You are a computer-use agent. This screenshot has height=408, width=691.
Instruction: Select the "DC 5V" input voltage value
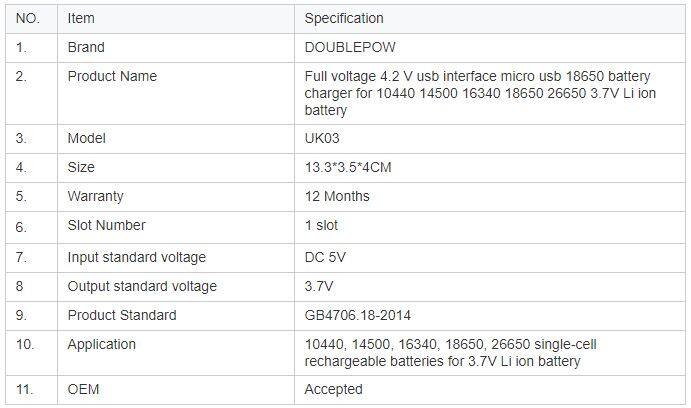325,257
